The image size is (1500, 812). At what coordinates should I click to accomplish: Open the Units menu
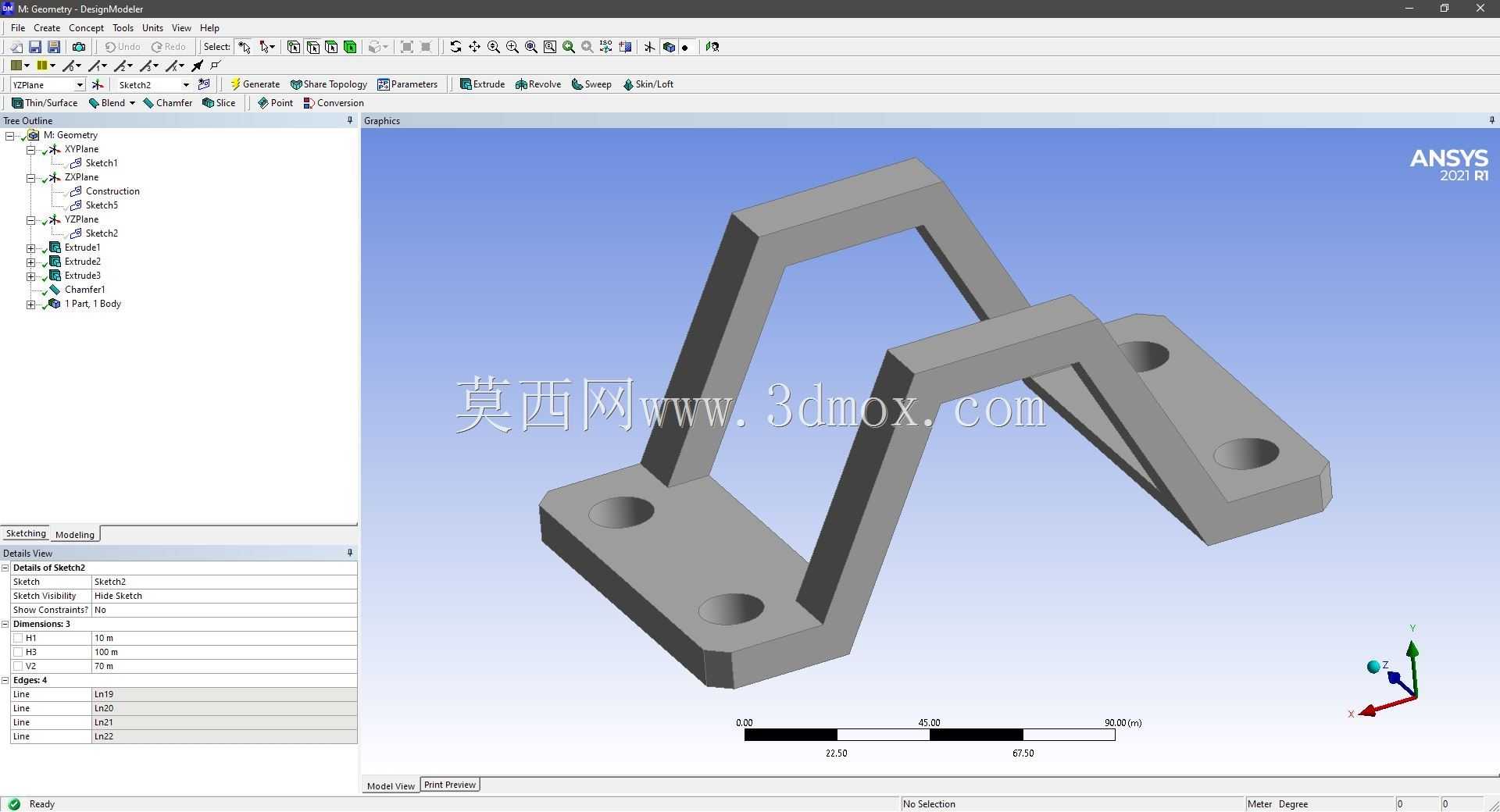(x=152, y=27)
